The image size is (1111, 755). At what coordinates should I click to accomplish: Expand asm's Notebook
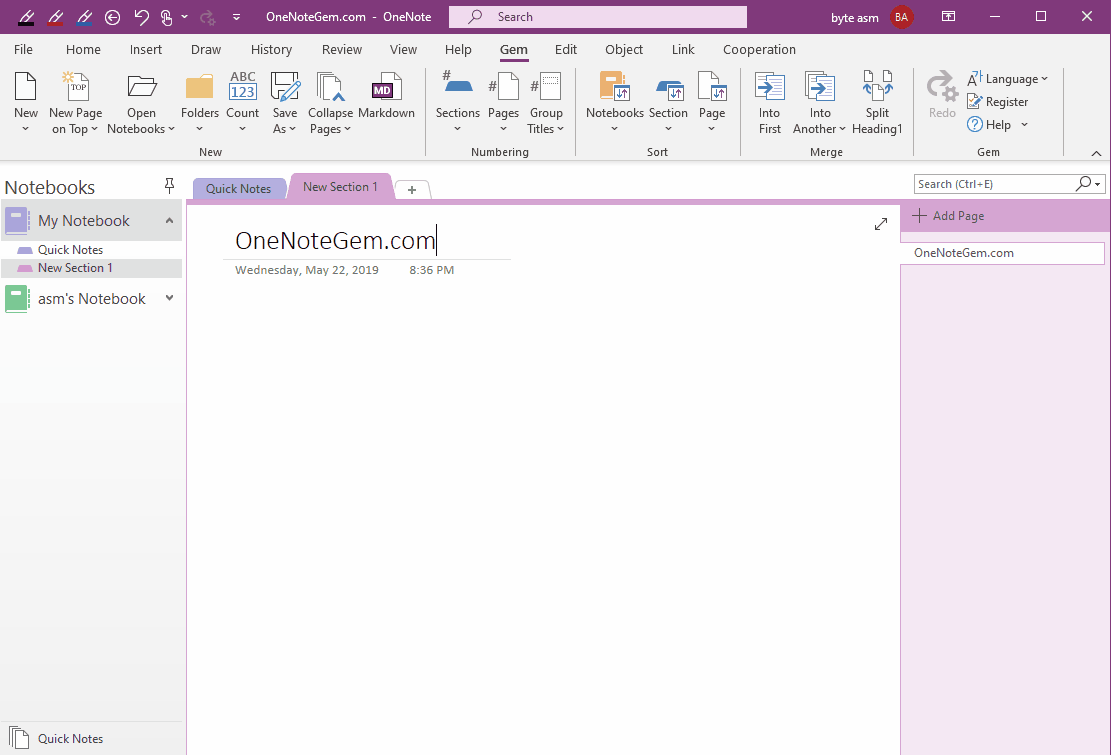point(169,298)
